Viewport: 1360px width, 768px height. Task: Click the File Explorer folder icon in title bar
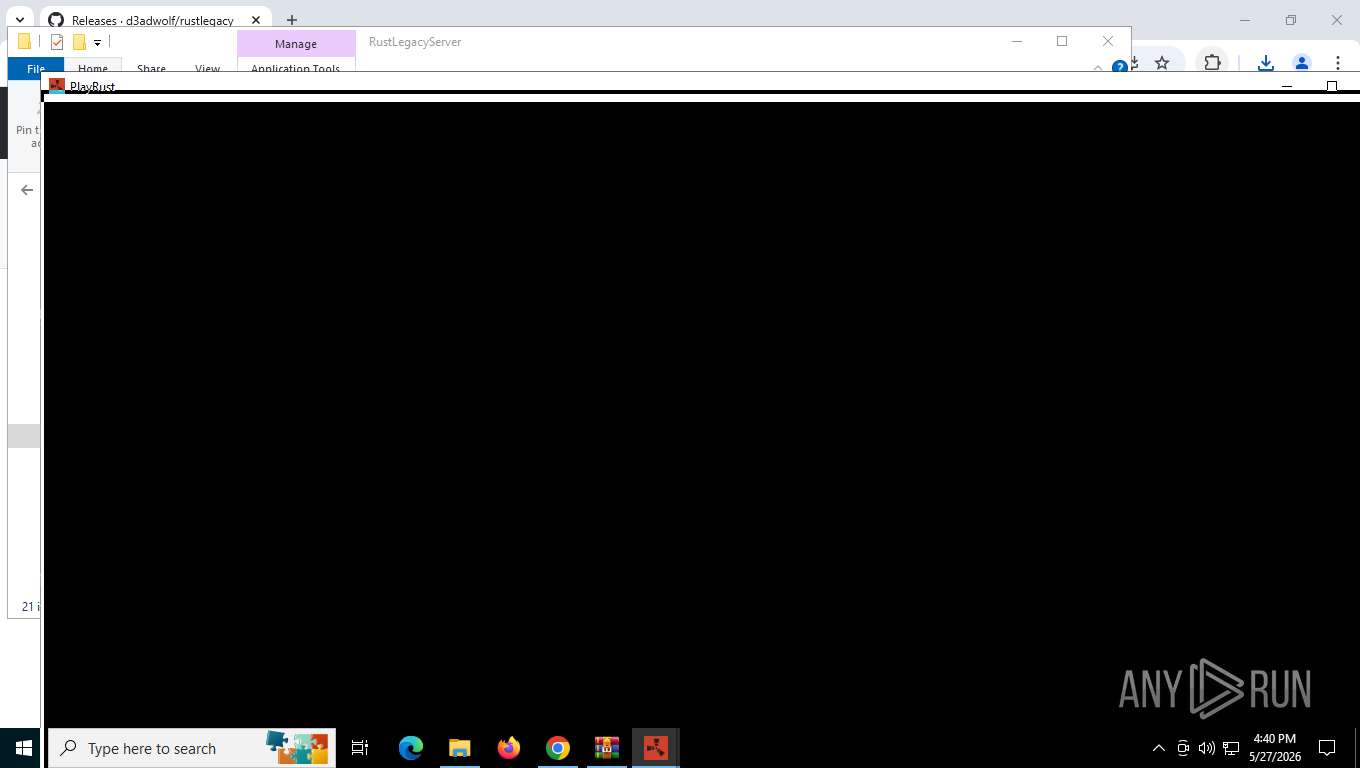tap(25, 42)
